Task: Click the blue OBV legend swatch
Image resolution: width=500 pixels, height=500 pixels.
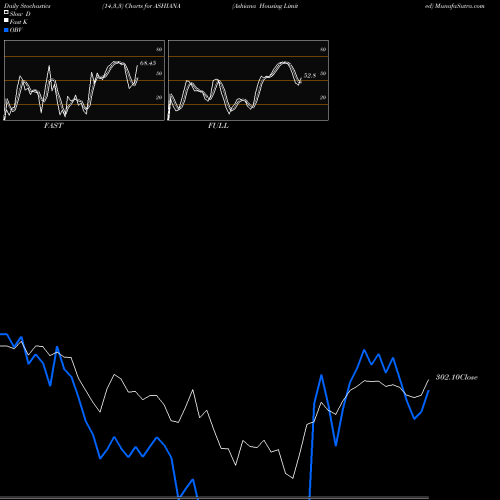Action: 6,30
